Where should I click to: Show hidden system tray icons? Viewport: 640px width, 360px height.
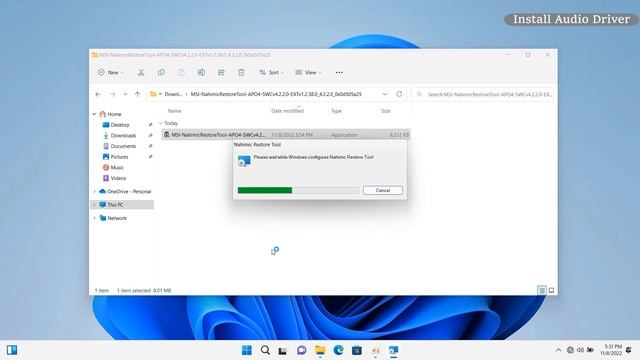558,350
